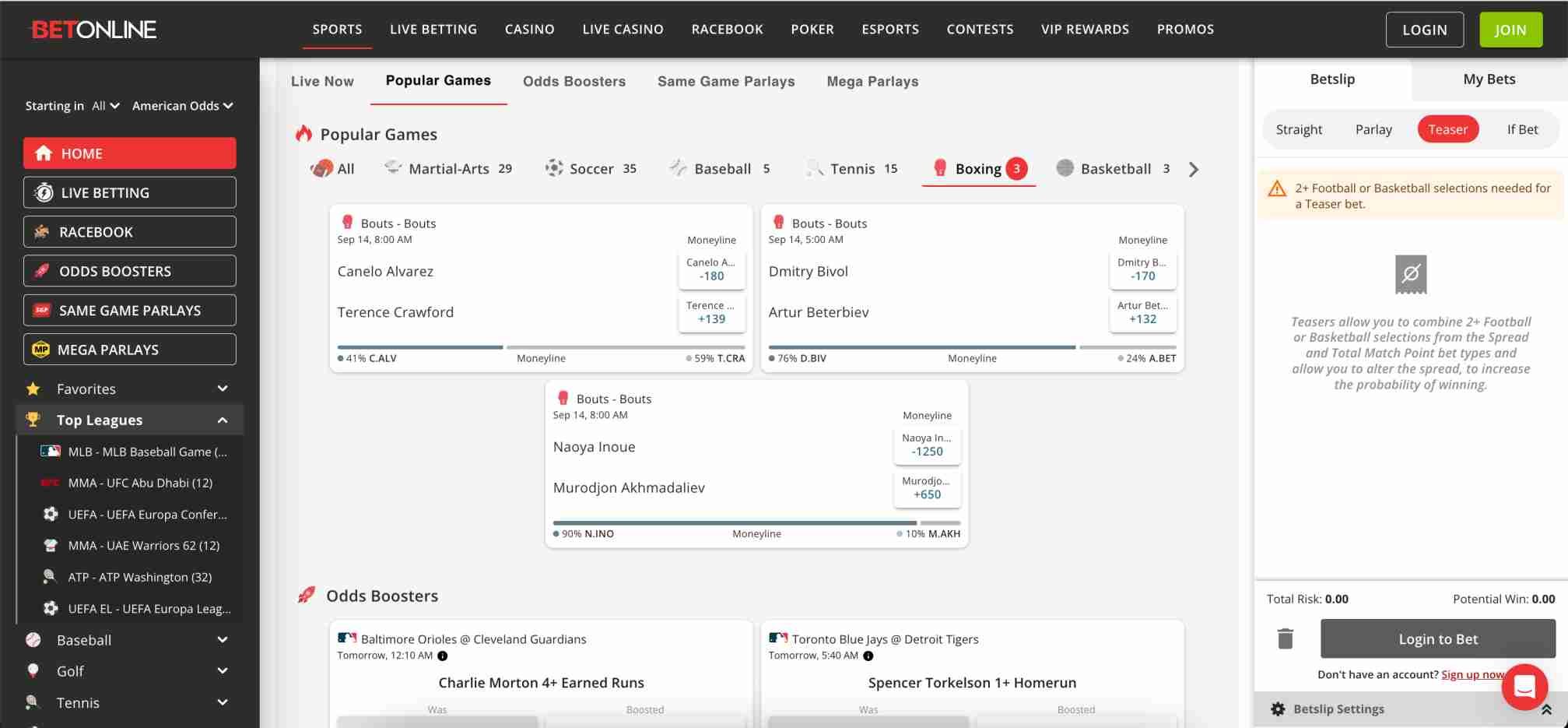This screenshot has width=1568, height=728.
Task: Switch to the Mega Parlays tab
Action: point(872,81)
